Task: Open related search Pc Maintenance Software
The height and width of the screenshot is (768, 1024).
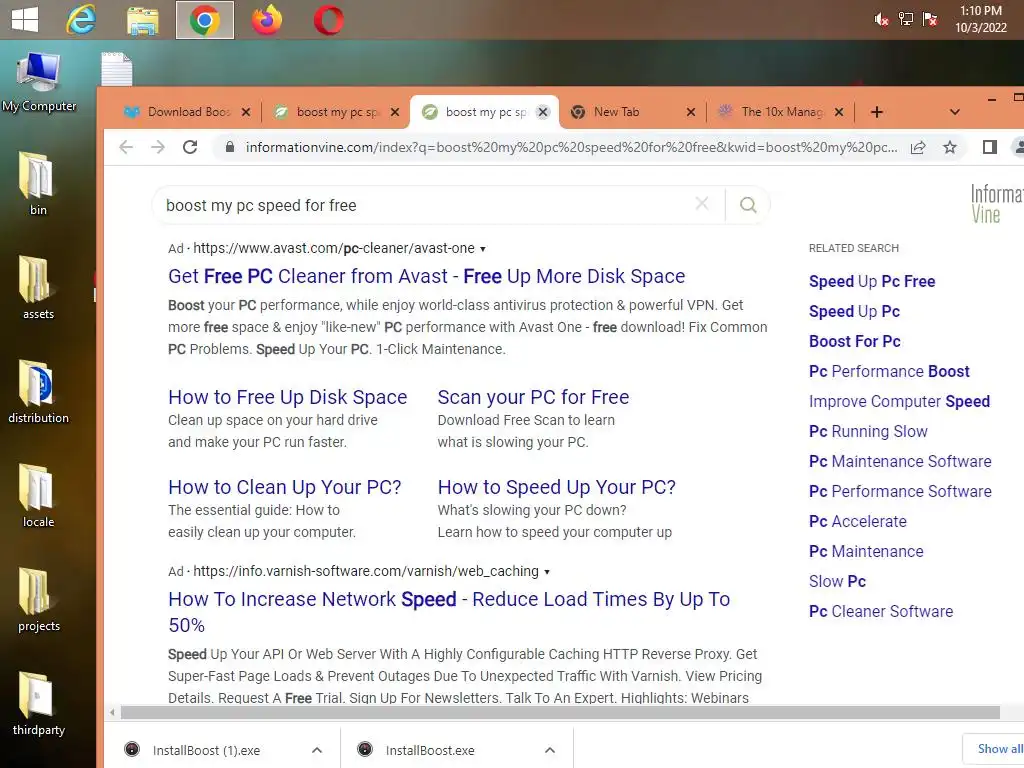Action: tap(900, 462)
